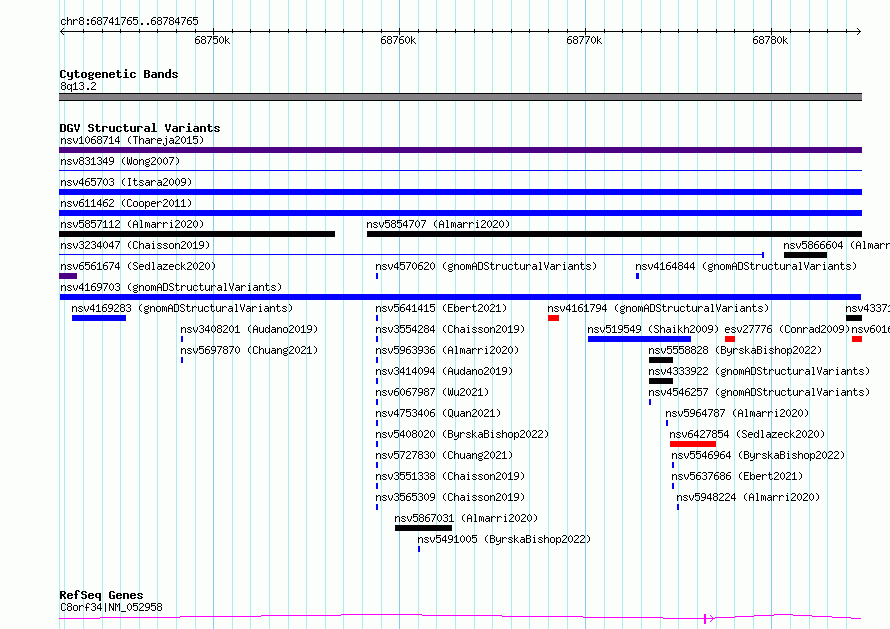The image size is (890, 629).
Task: Select nsv4169703 gnomADStructuralVariants label
Action: click(171, 287)
